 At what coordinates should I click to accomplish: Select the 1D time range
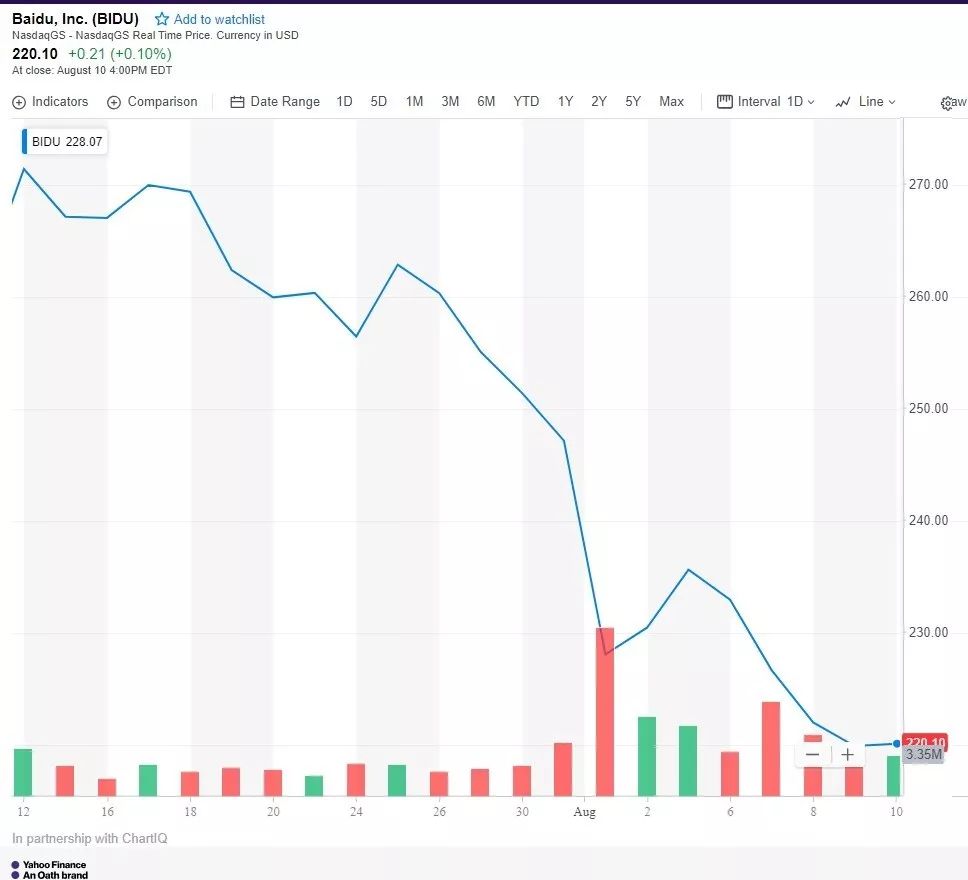pyautogui.click(x=344, y=101)
